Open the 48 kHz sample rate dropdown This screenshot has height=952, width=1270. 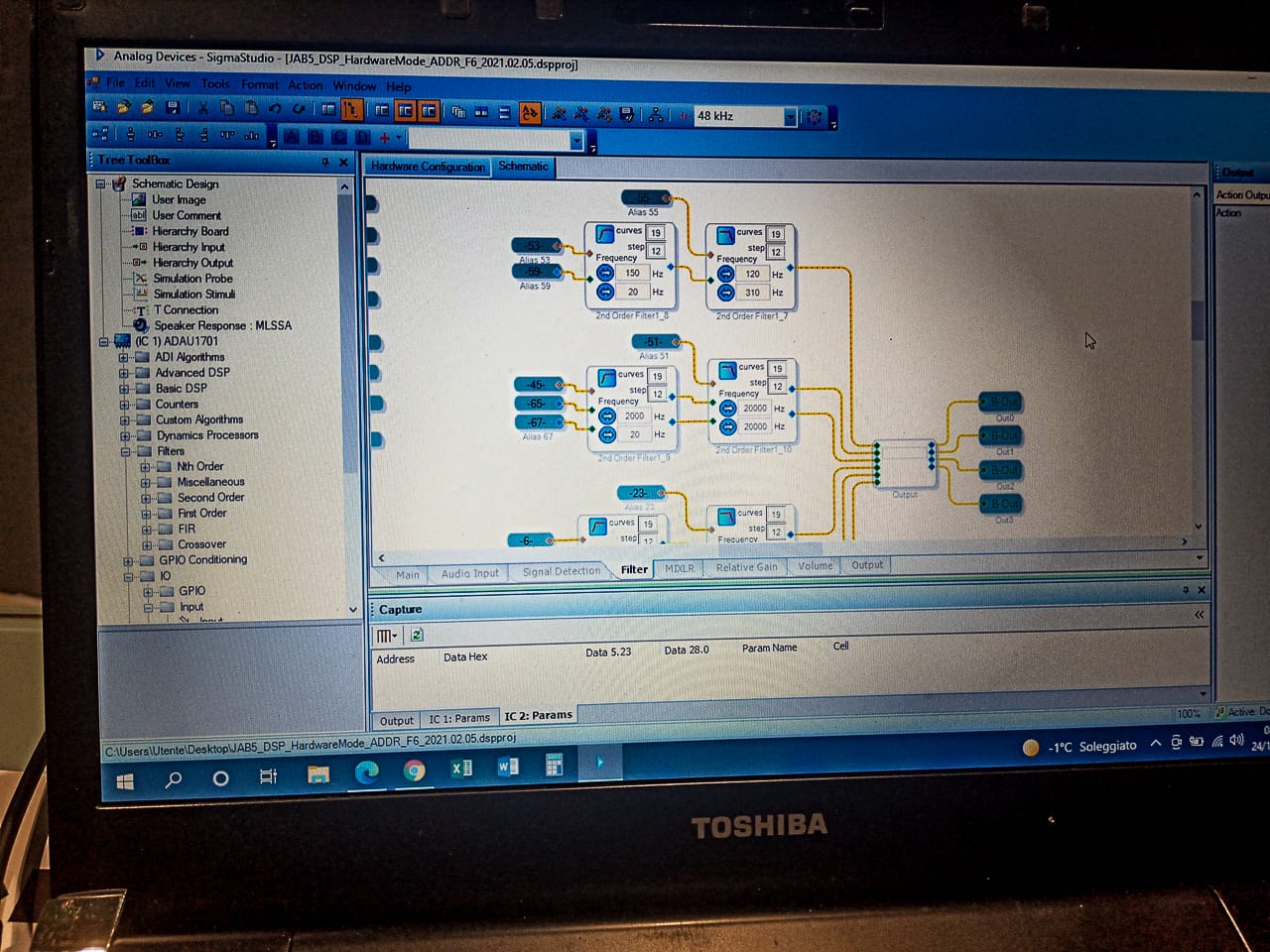point(790,117)
